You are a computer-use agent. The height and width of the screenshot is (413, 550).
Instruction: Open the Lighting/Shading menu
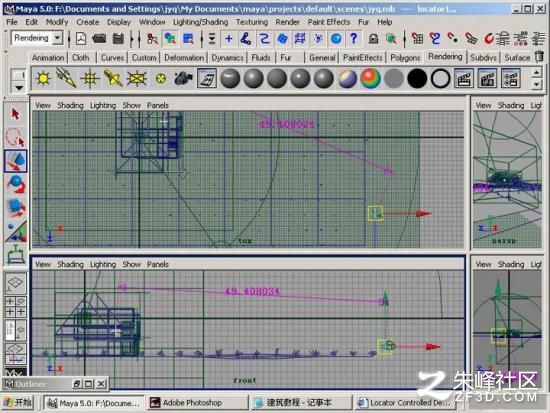tap(200, 22)
